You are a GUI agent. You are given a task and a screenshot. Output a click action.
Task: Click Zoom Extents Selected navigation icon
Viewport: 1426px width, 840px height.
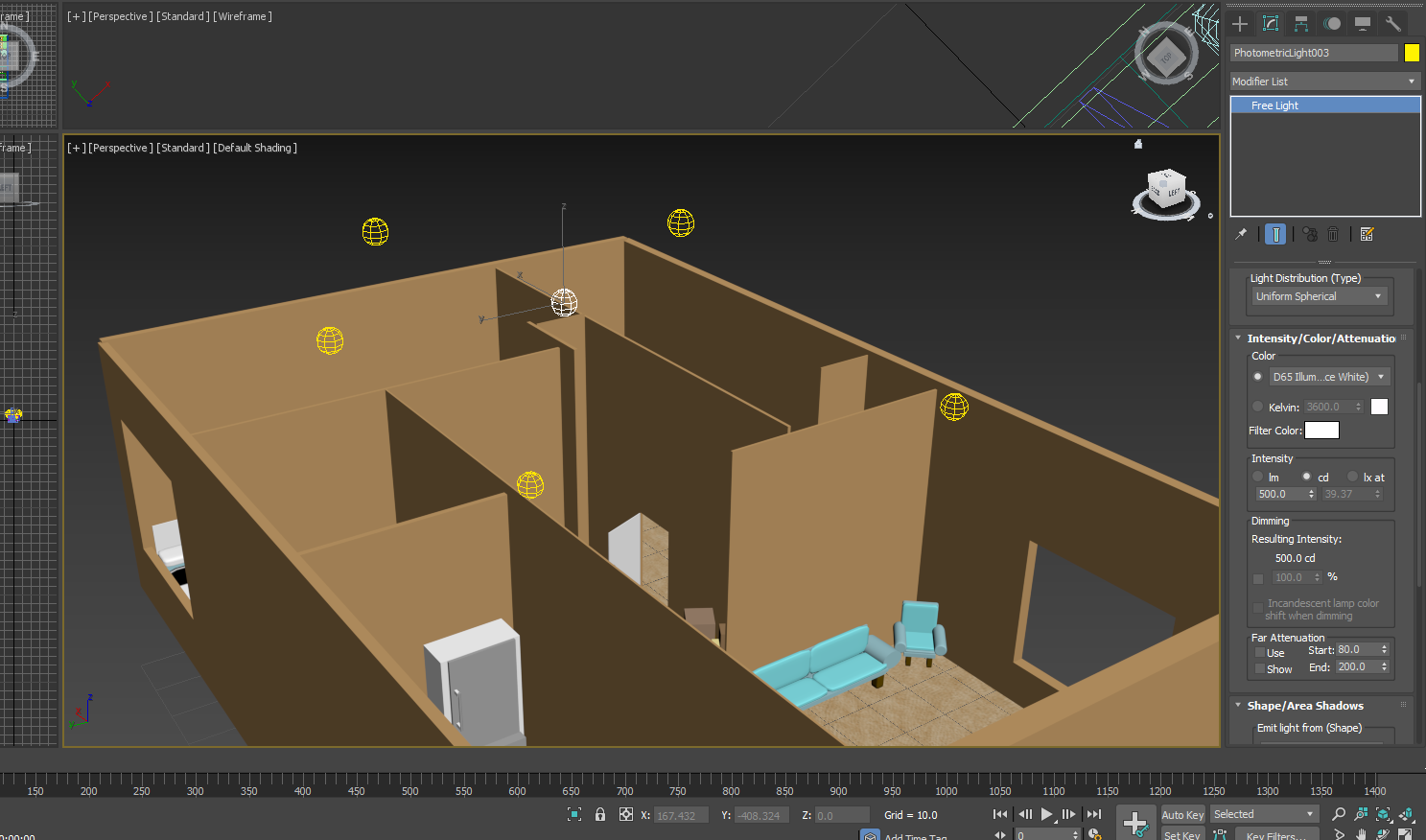pos(1384,814)
